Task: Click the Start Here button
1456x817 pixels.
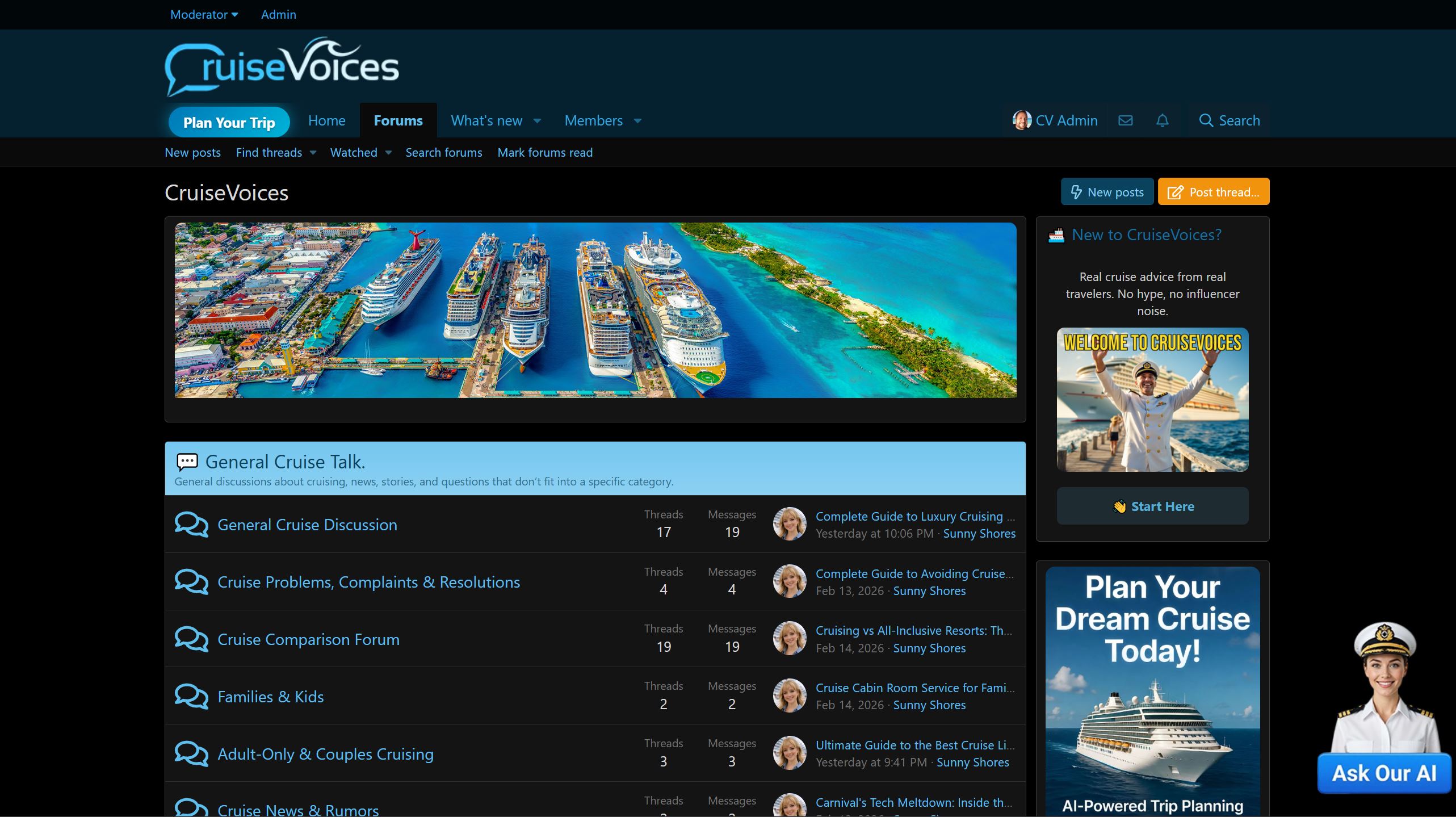Action: point(1152,505)
